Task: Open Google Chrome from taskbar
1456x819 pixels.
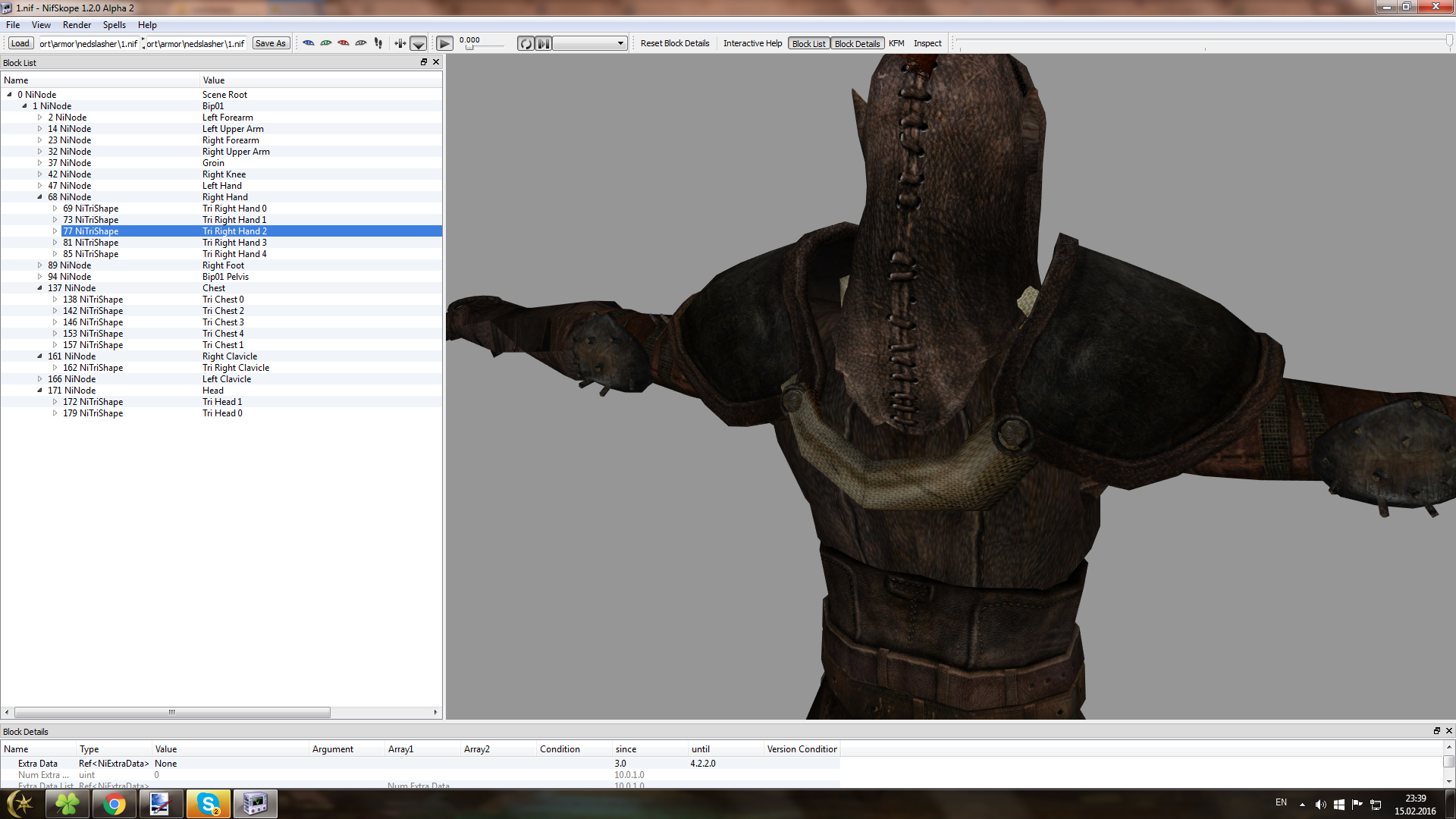Action: 115,804
